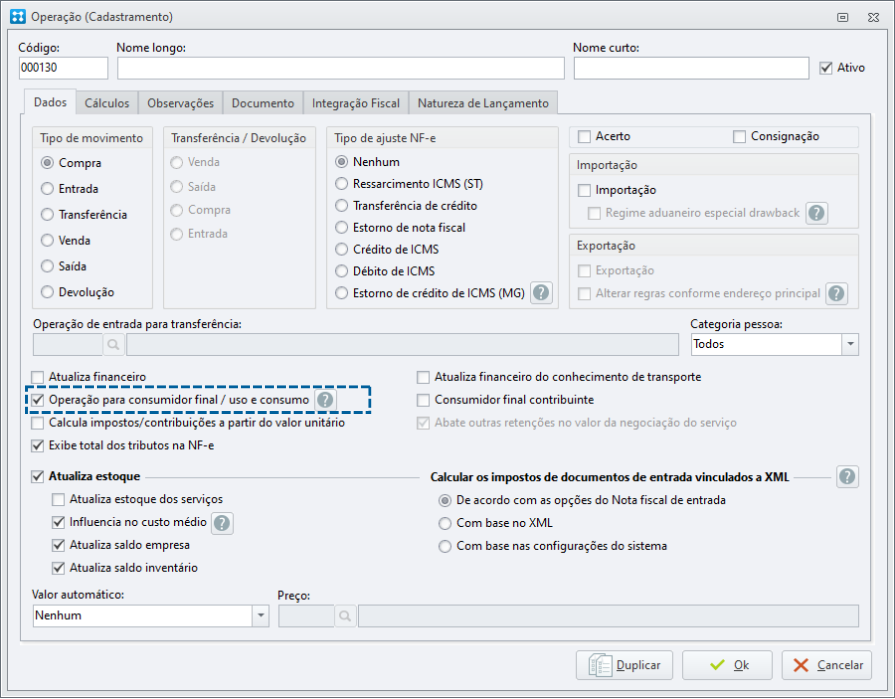Close the Operação (Cadastramento) window

pyautogui.click(x=873, y=18)
